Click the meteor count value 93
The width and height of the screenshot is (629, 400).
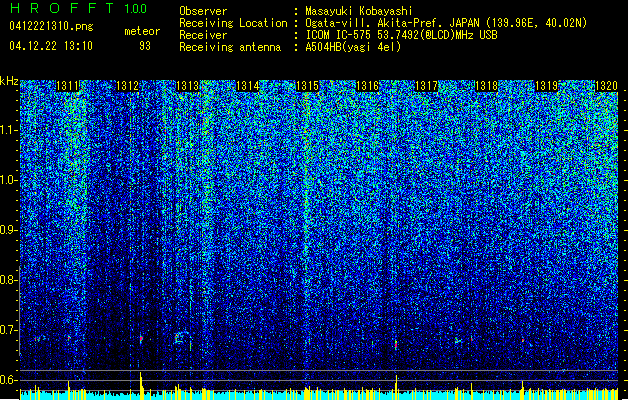145,46
